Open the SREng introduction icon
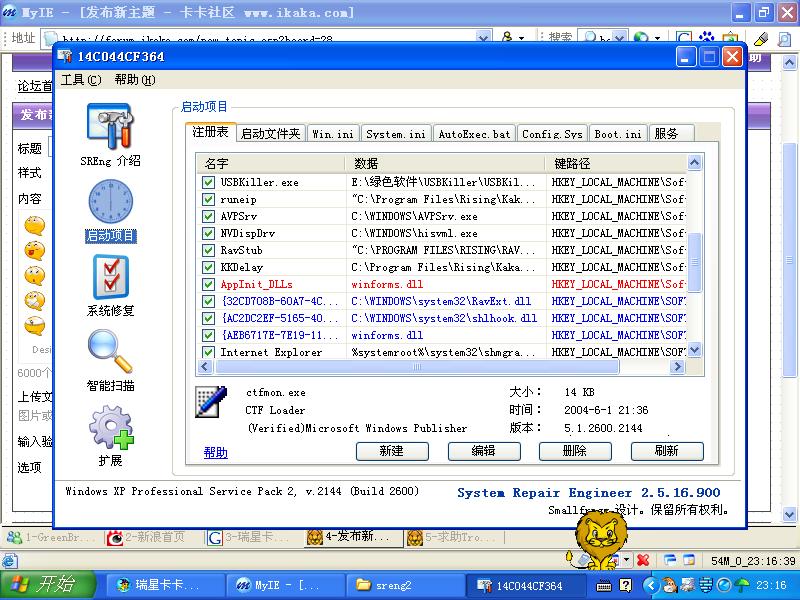The image size is (800, 600). tap(110, 128)
